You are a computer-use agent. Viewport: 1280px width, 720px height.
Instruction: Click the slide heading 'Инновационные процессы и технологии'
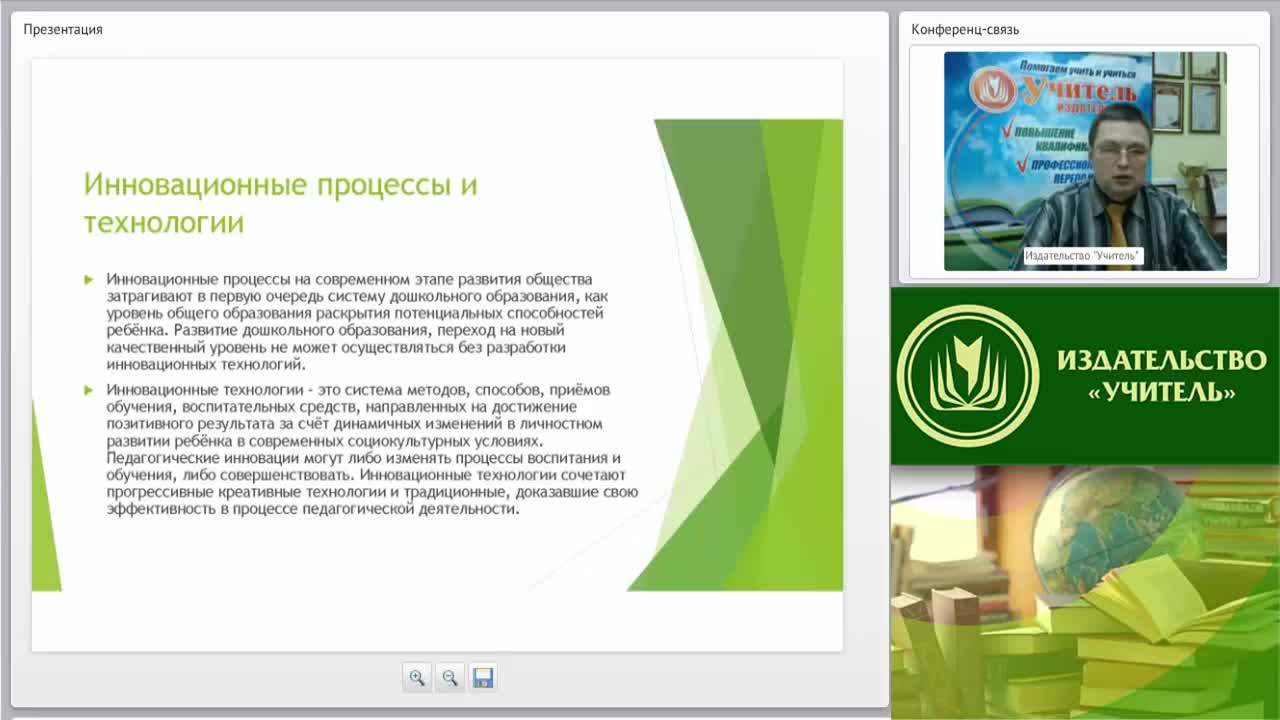(x=280, y=203)
